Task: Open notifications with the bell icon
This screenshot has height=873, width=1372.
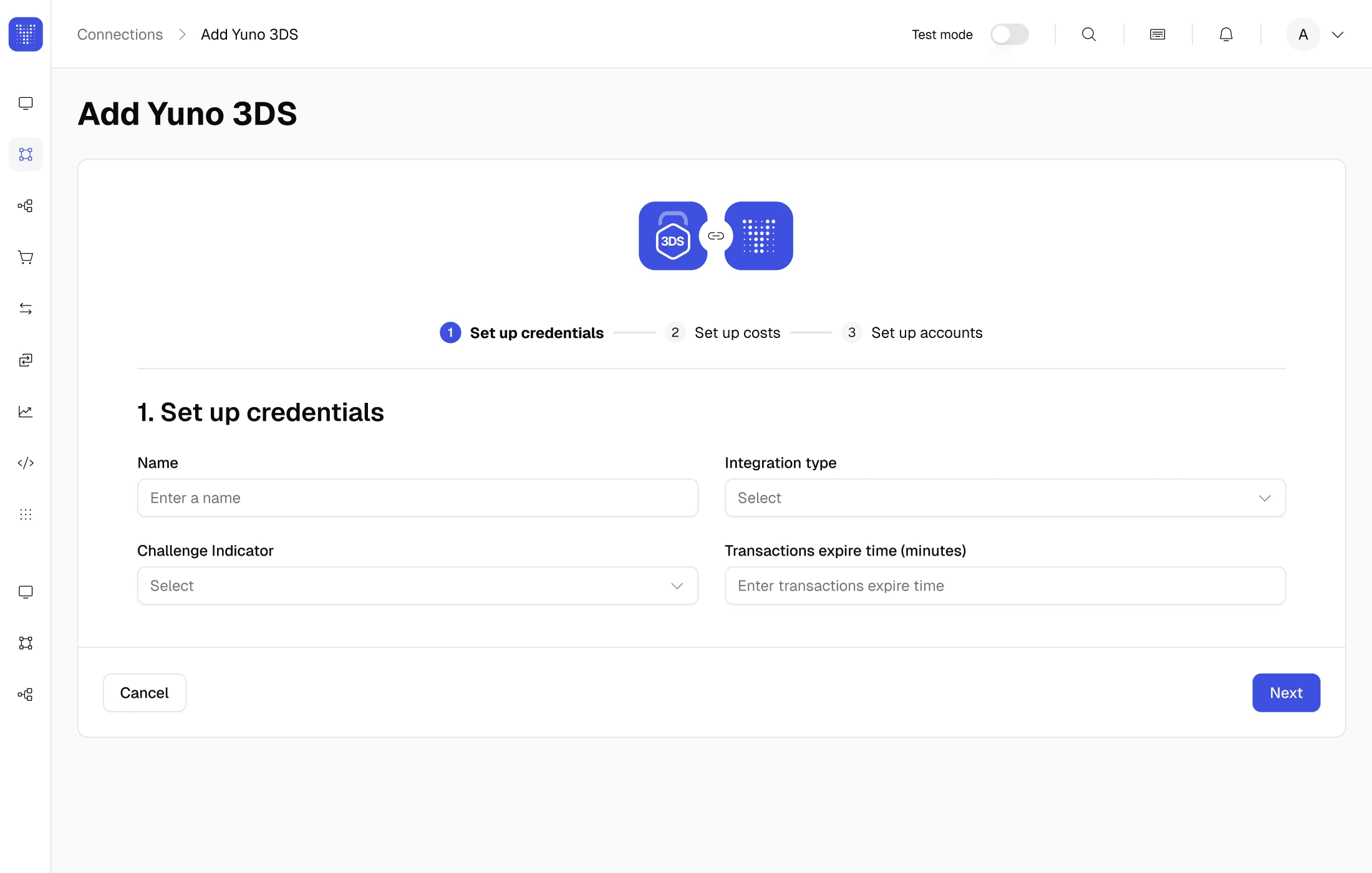Action: [1226, 34]
